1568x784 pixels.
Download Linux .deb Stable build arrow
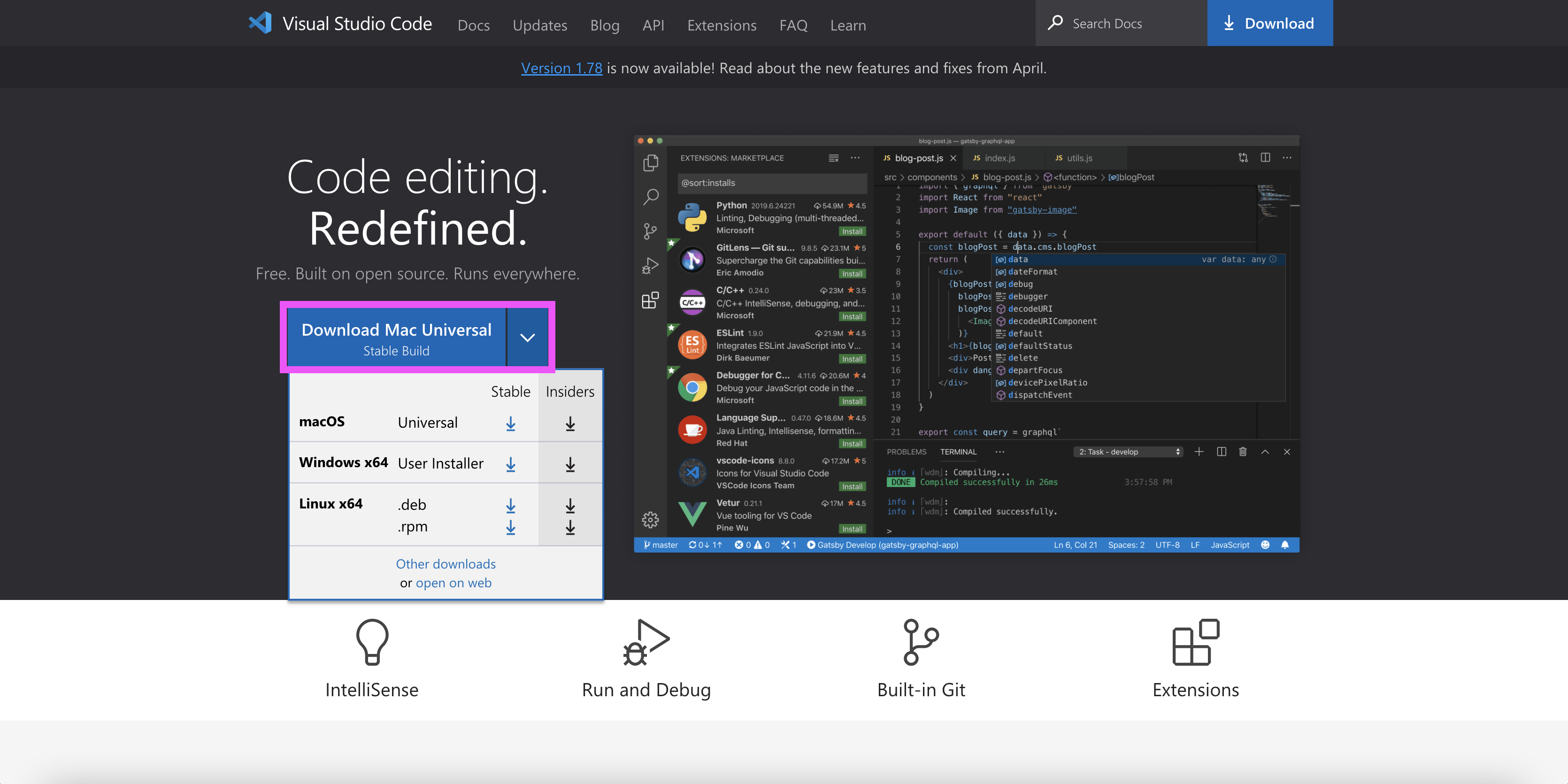(510, 505)
